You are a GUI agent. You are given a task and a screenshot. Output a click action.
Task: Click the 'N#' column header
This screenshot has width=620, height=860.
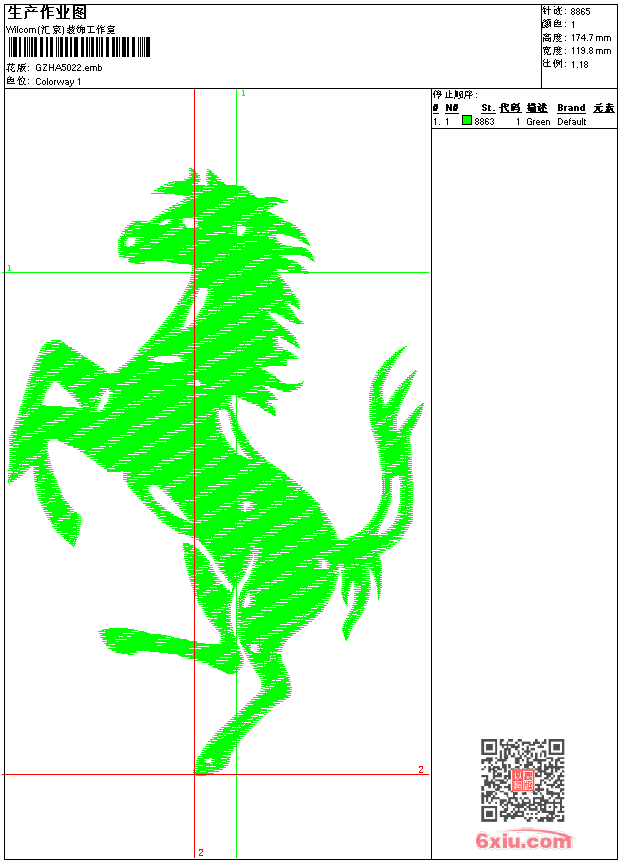[x=452, y=108]
